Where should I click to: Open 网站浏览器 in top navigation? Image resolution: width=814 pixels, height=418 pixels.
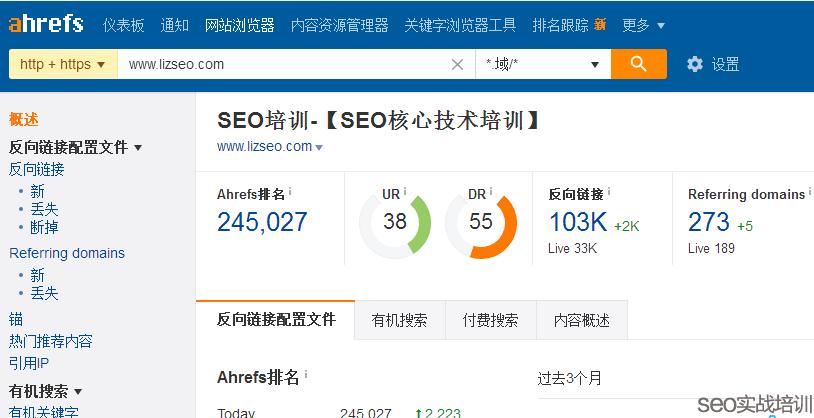pos(239,25)
